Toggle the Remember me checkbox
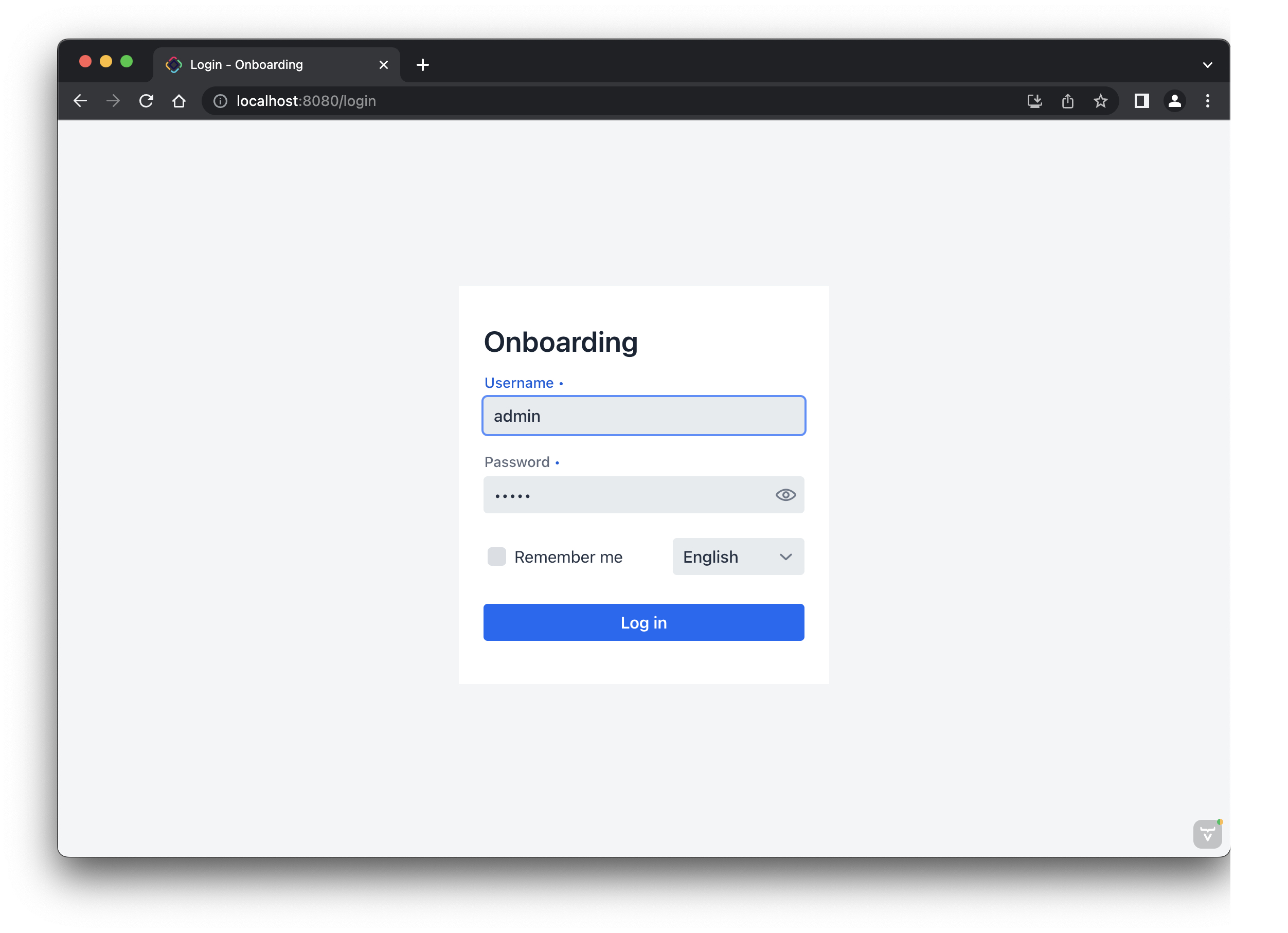Viewport: 1288px width, 933px height. (x=495, y=557)
